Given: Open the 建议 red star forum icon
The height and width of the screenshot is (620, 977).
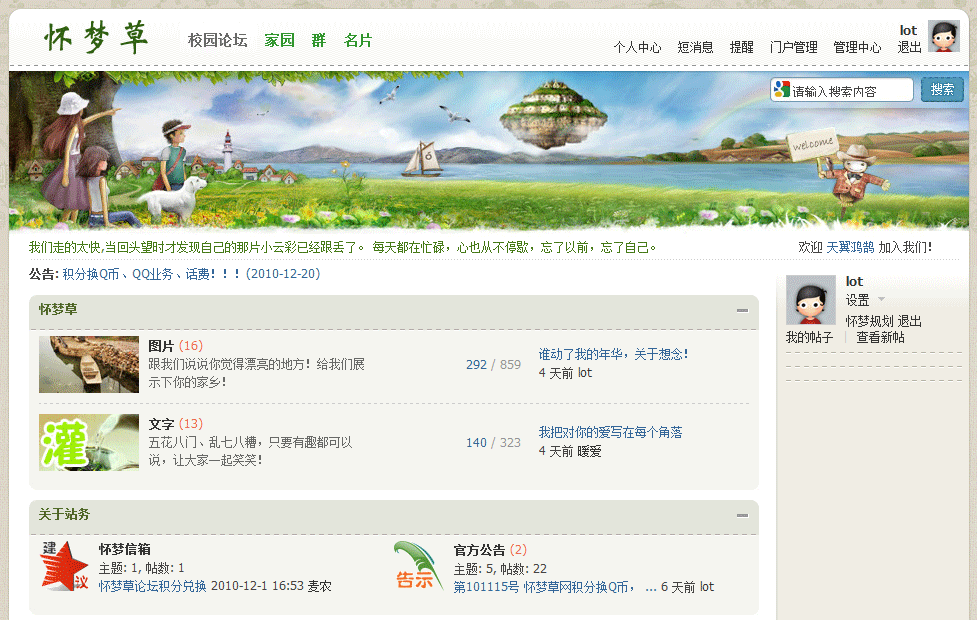Looking at the screenshot, I should pyautogui.click(x=65, y=566).
